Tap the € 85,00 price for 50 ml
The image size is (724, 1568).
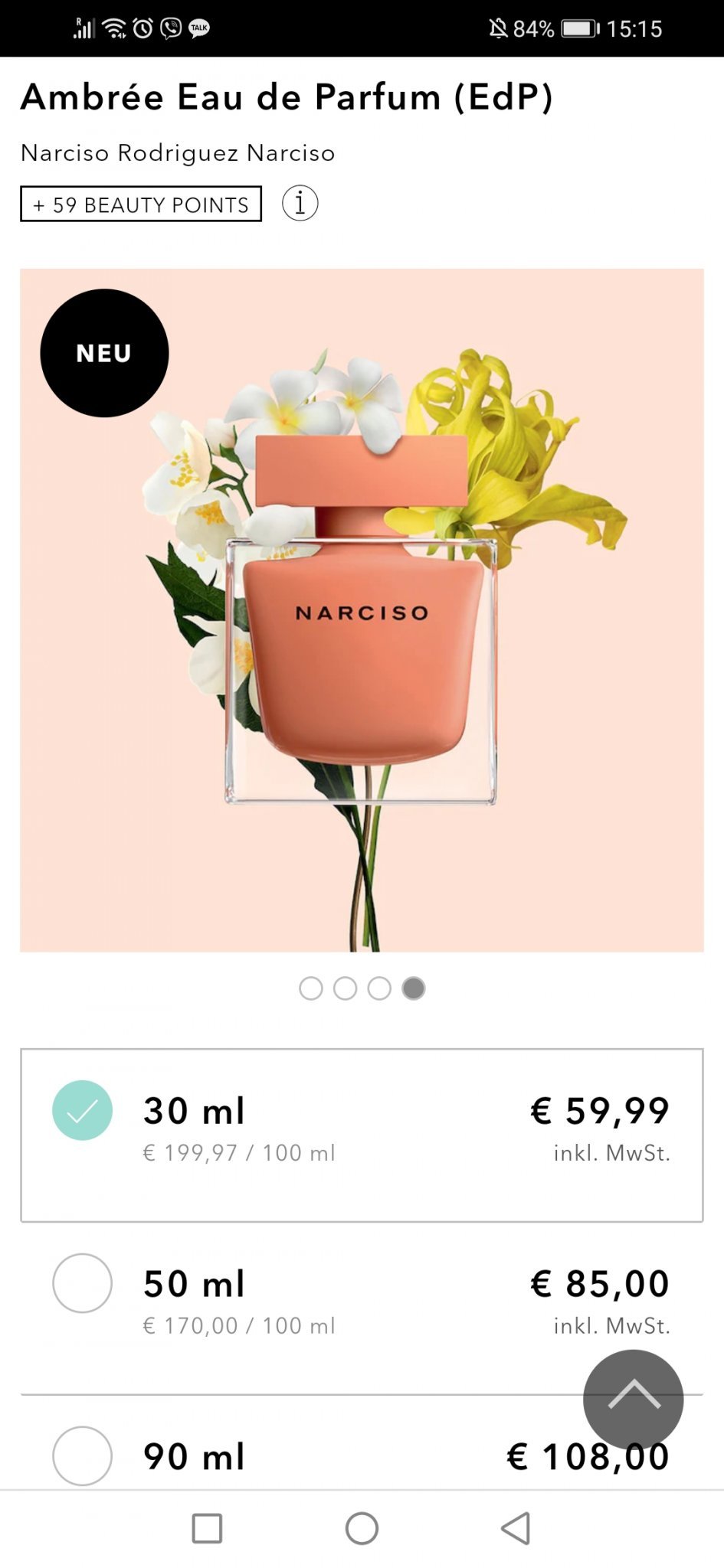pyautogui.click(x=600, y=1283)
